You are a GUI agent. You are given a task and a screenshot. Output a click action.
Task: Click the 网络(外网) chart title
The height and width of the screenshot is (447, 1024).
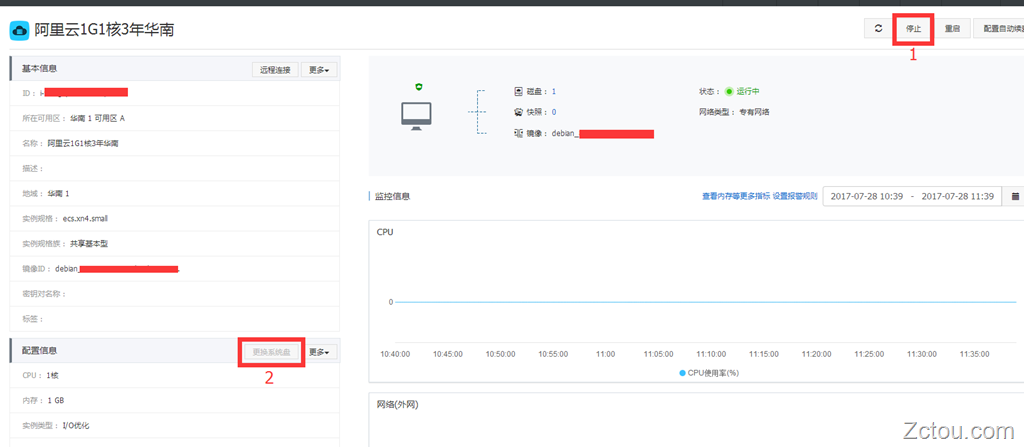(398, 405)
